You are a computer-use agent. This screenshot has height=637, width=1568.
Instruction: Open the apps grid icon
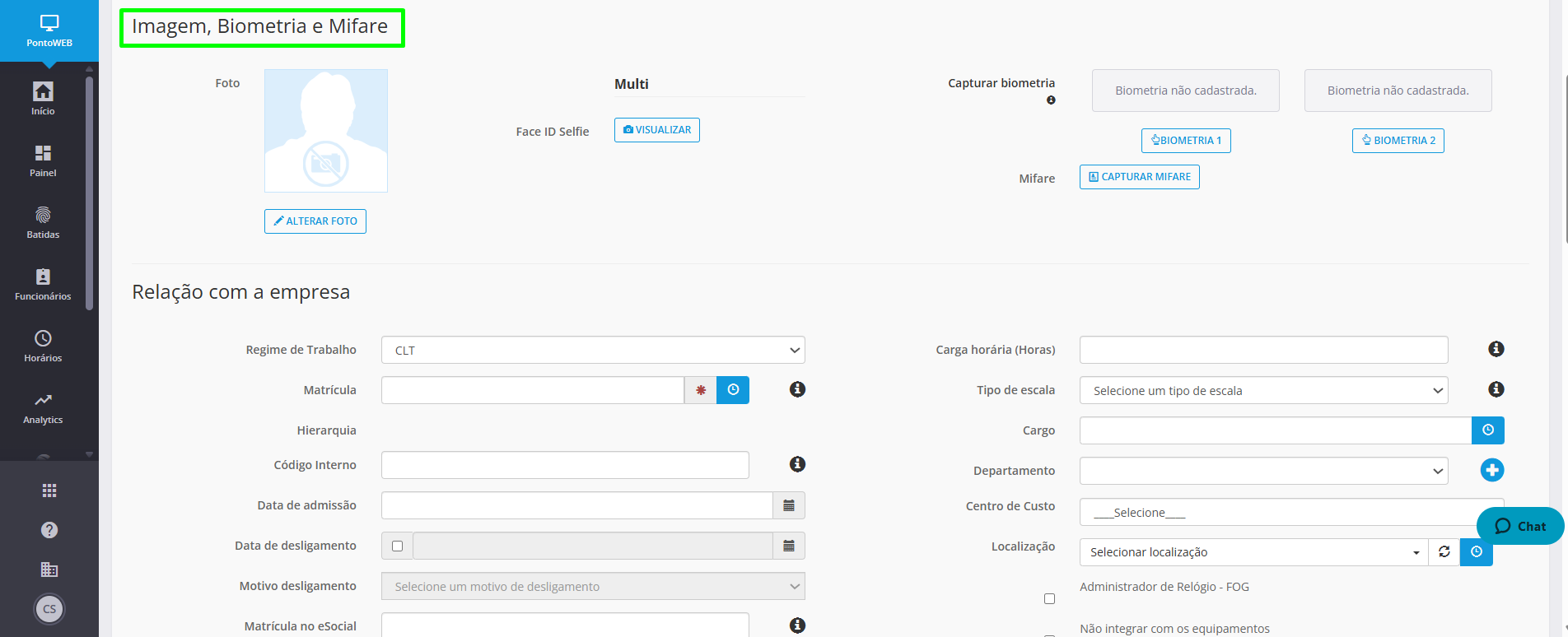[49, 491]
